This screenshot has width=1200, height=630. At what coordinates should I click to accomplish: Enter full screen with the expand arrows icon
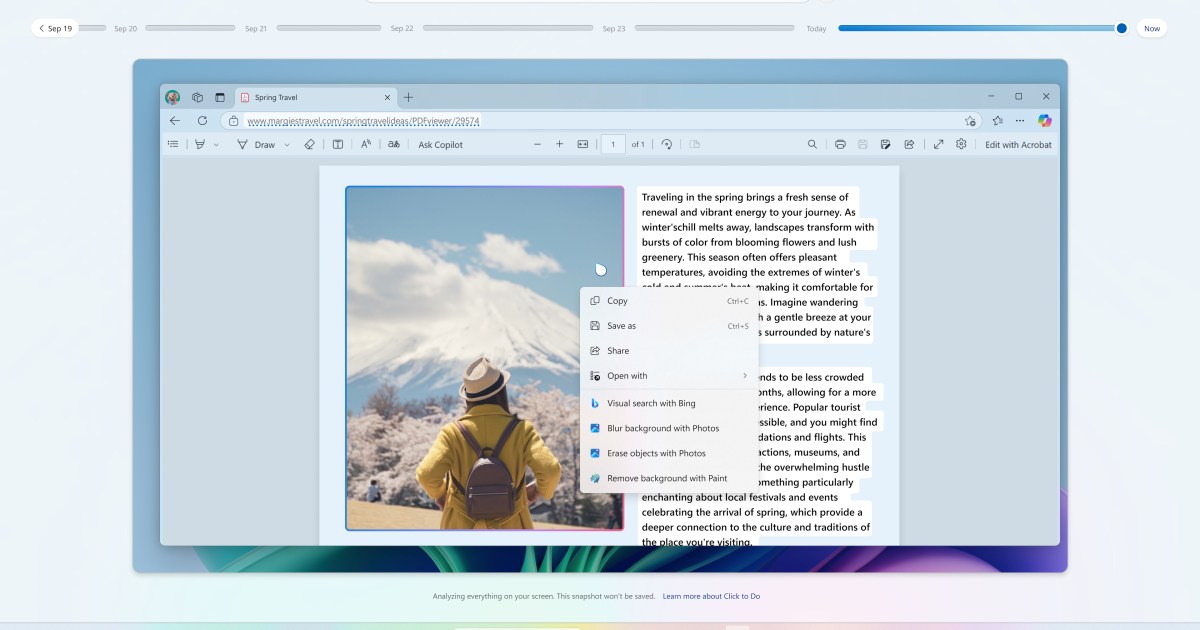938,145
